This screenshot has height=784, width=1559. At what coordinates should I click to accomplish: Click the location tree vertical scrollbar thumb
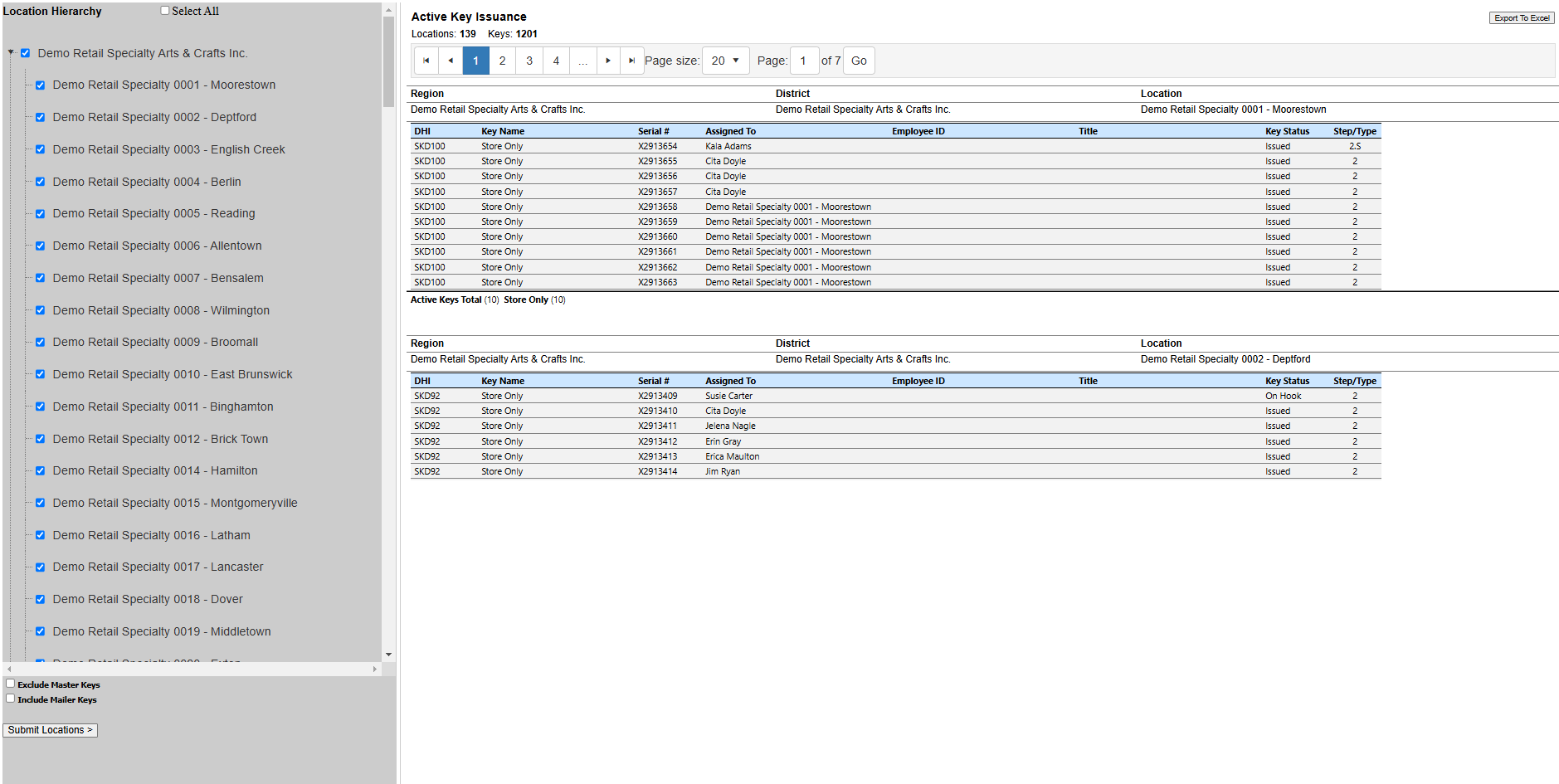pyautogui.click(x=388, y=61)
